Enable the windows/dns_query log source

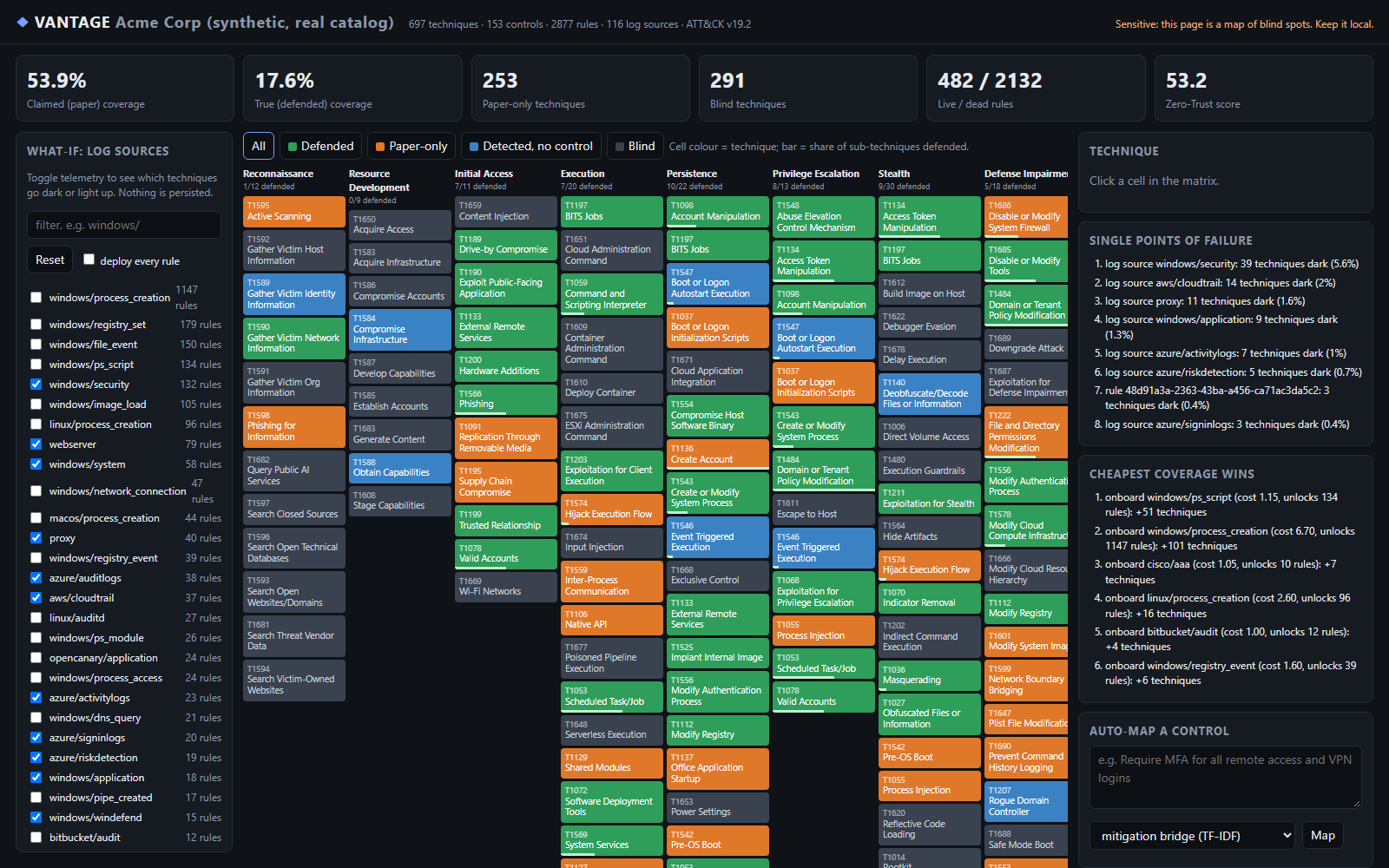click(x=36, y=718)
